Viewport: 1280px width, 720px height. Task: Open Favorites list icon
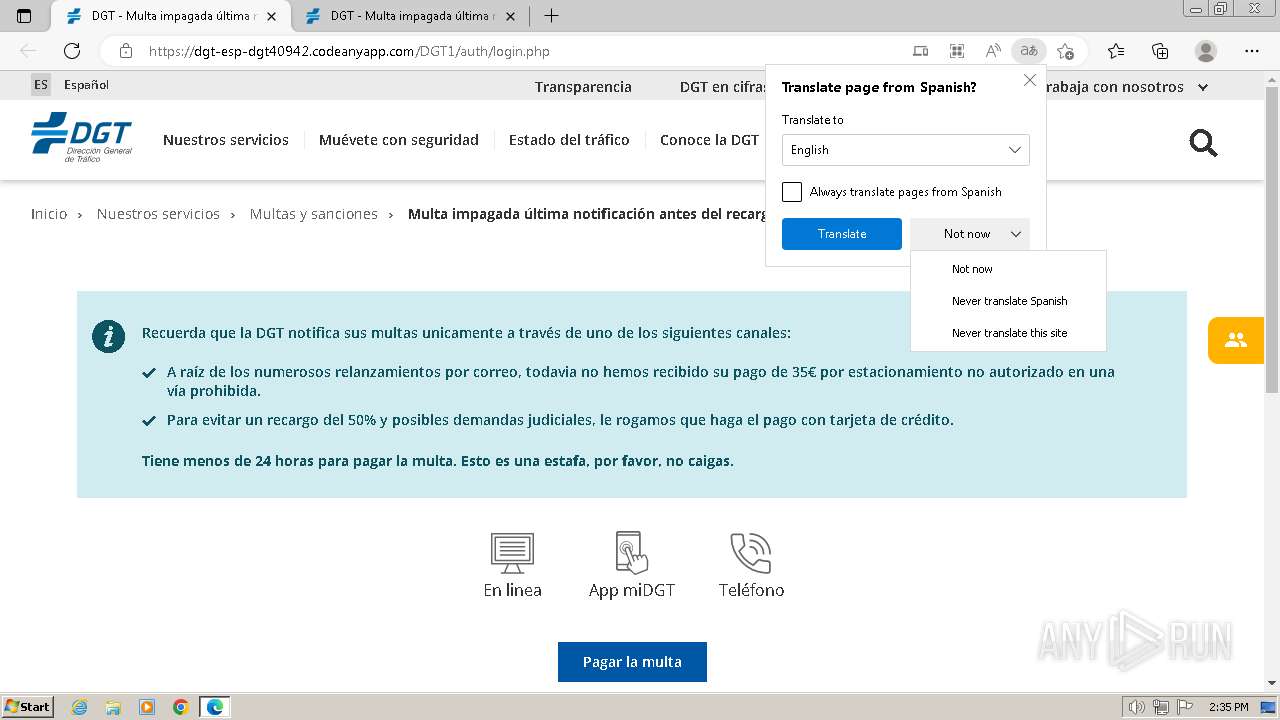(x=1116, y=51)
